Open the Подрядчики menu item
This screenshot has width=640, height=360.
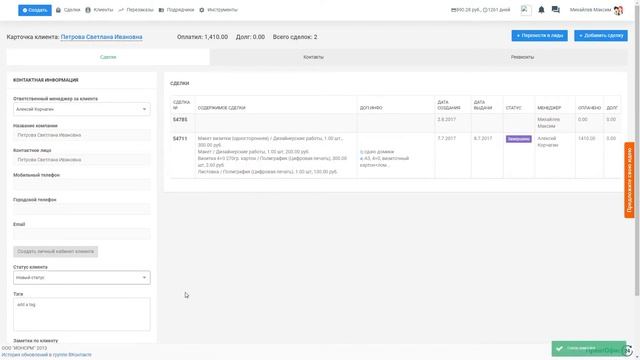pyautogui.click(x=180, y=10)
